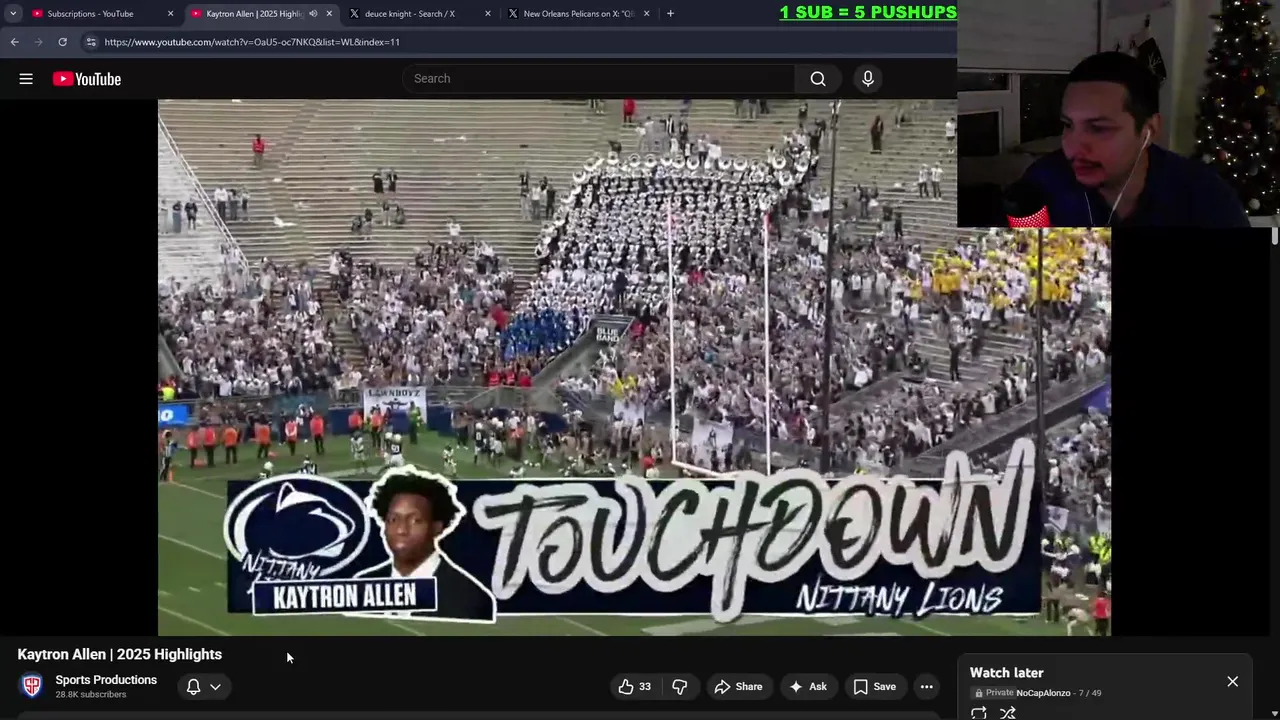
Task: Open the Ask AI button
Action: coord(808,686)
